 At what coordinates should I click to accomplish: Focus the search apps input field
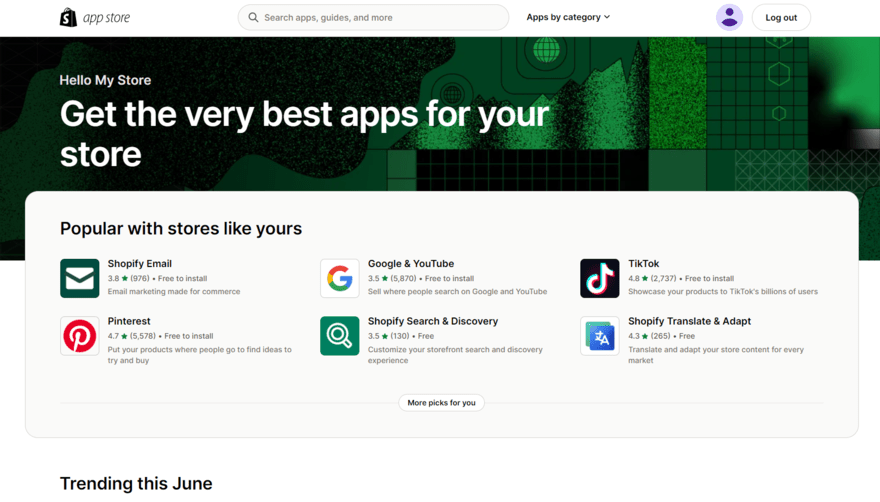[x=373, y=17]
